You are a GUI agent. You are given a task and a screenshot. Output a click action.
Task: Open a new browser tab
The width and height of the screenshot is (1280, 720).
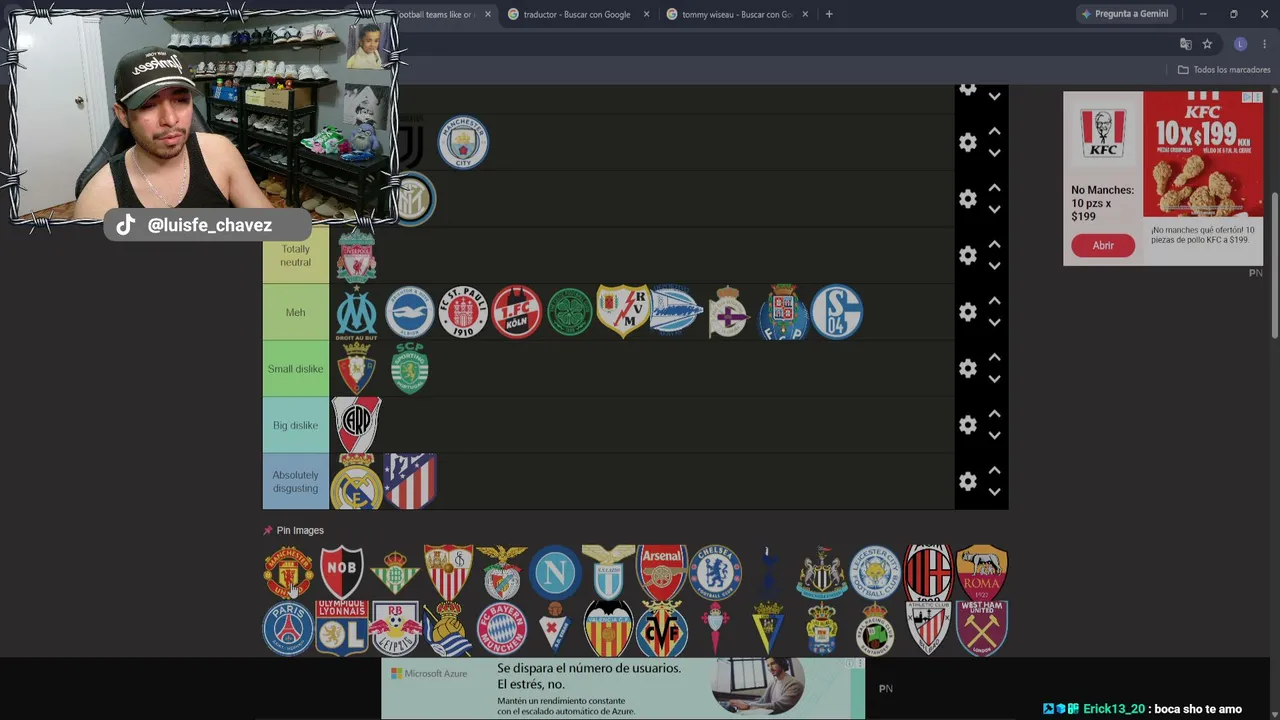pyautogui.click(x=829, y=15)
